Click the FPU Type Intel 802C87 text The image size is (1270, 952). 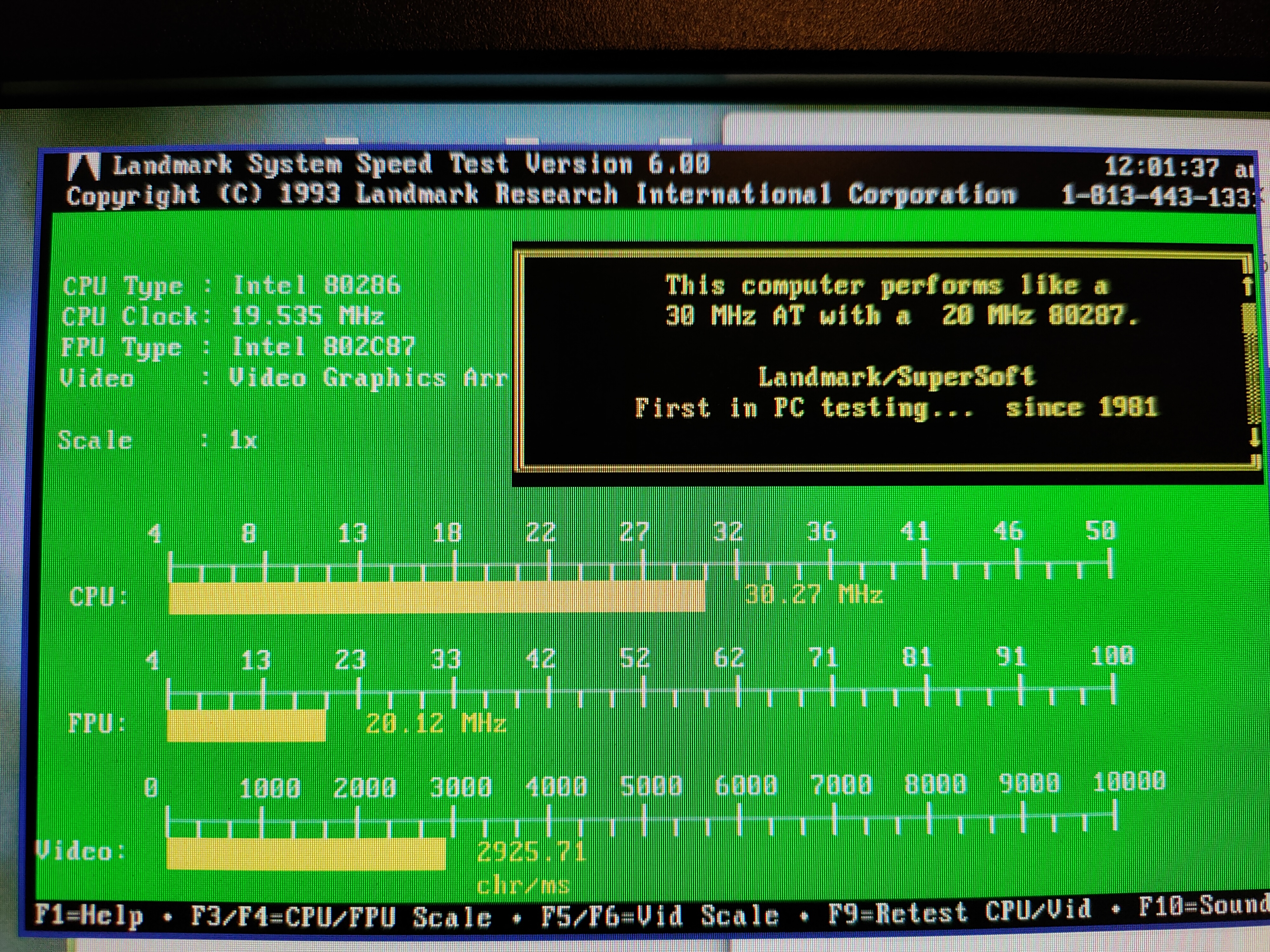[238, 347]
